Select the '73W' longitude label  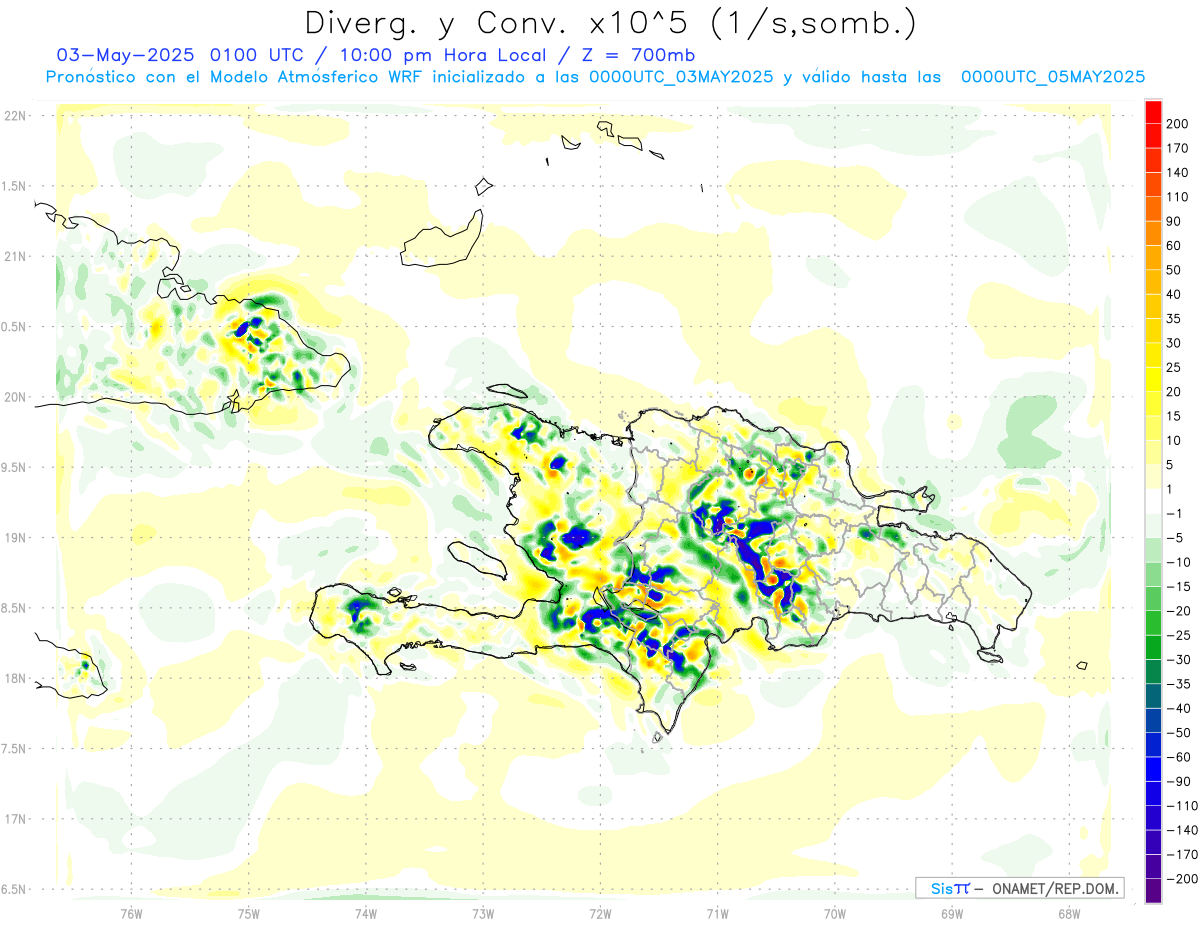[483, 912]
